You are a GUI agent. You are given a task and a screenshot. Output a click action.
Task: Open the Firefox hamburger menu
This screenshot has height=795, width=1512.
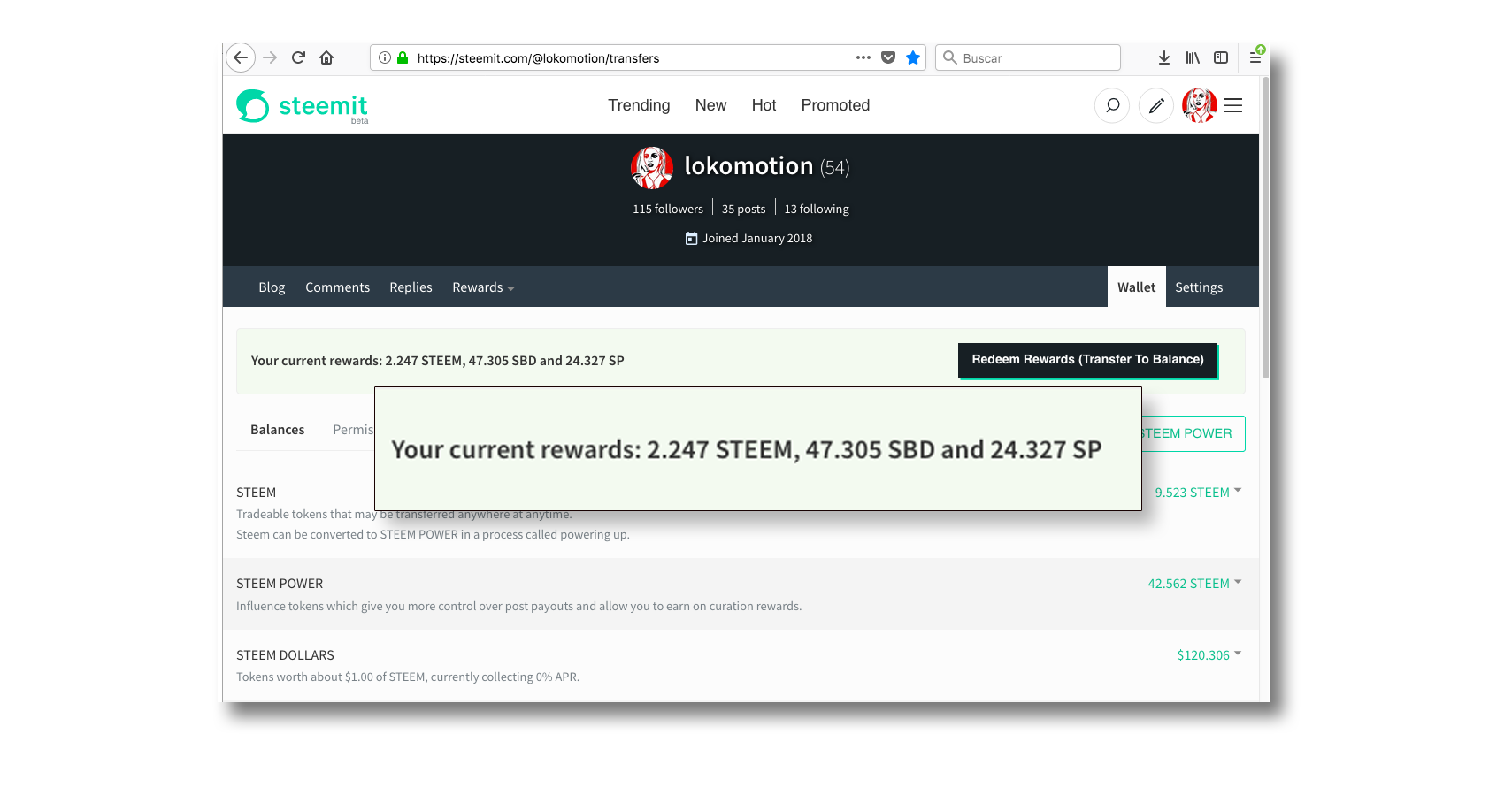tap(1255, 57)
